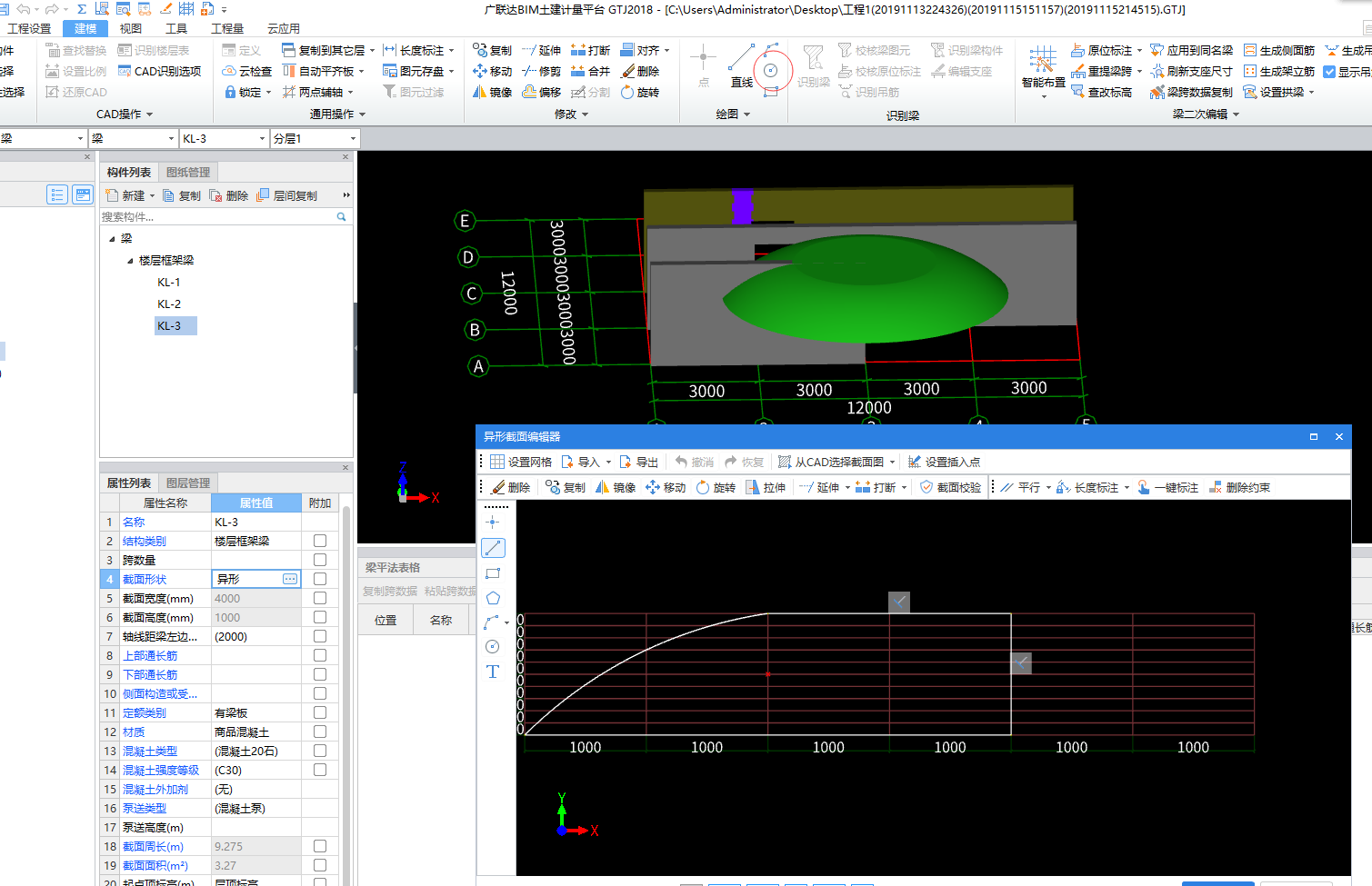Open the 云应用 ribbon tab

[283, 28]
